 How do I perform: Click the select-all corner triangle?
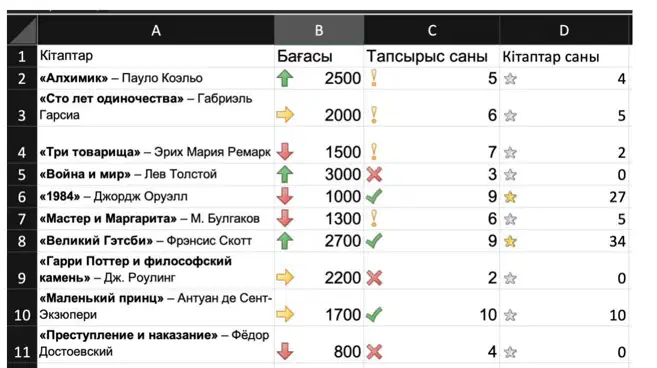tap(22, 30)
